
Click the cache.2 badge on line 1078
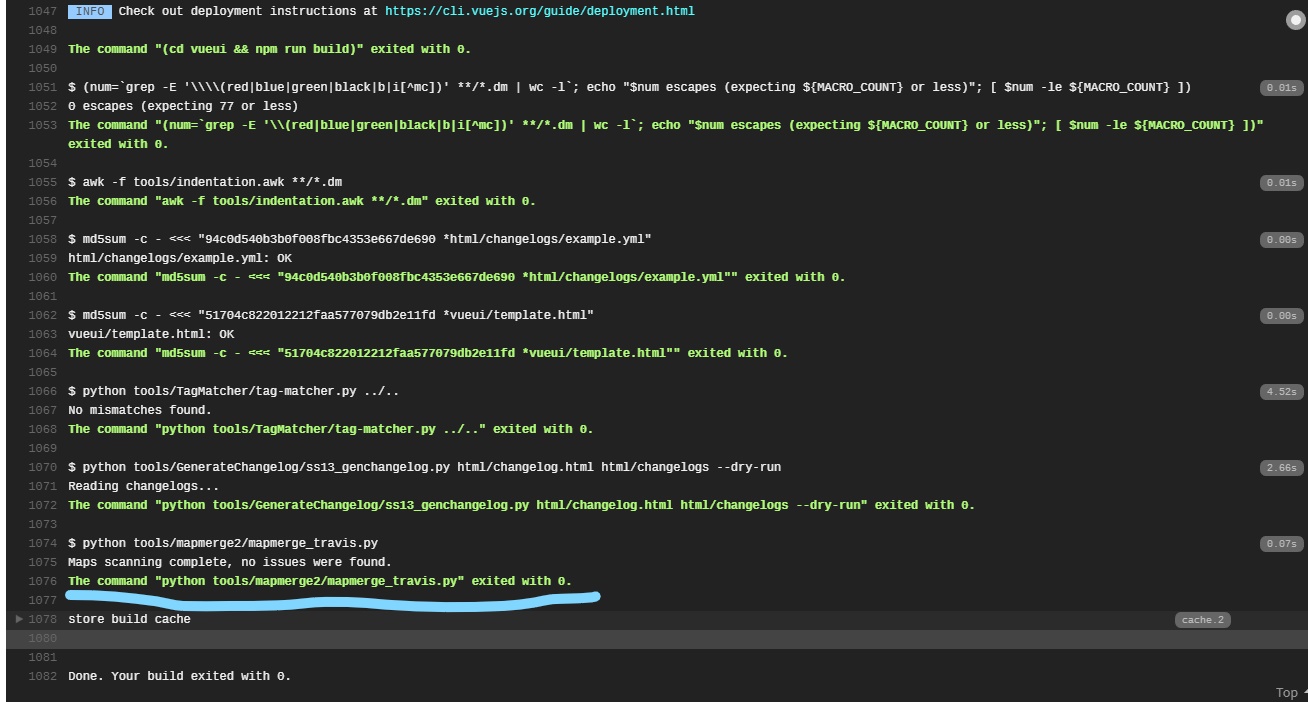pyautogui.click(x=1202, y=620)
